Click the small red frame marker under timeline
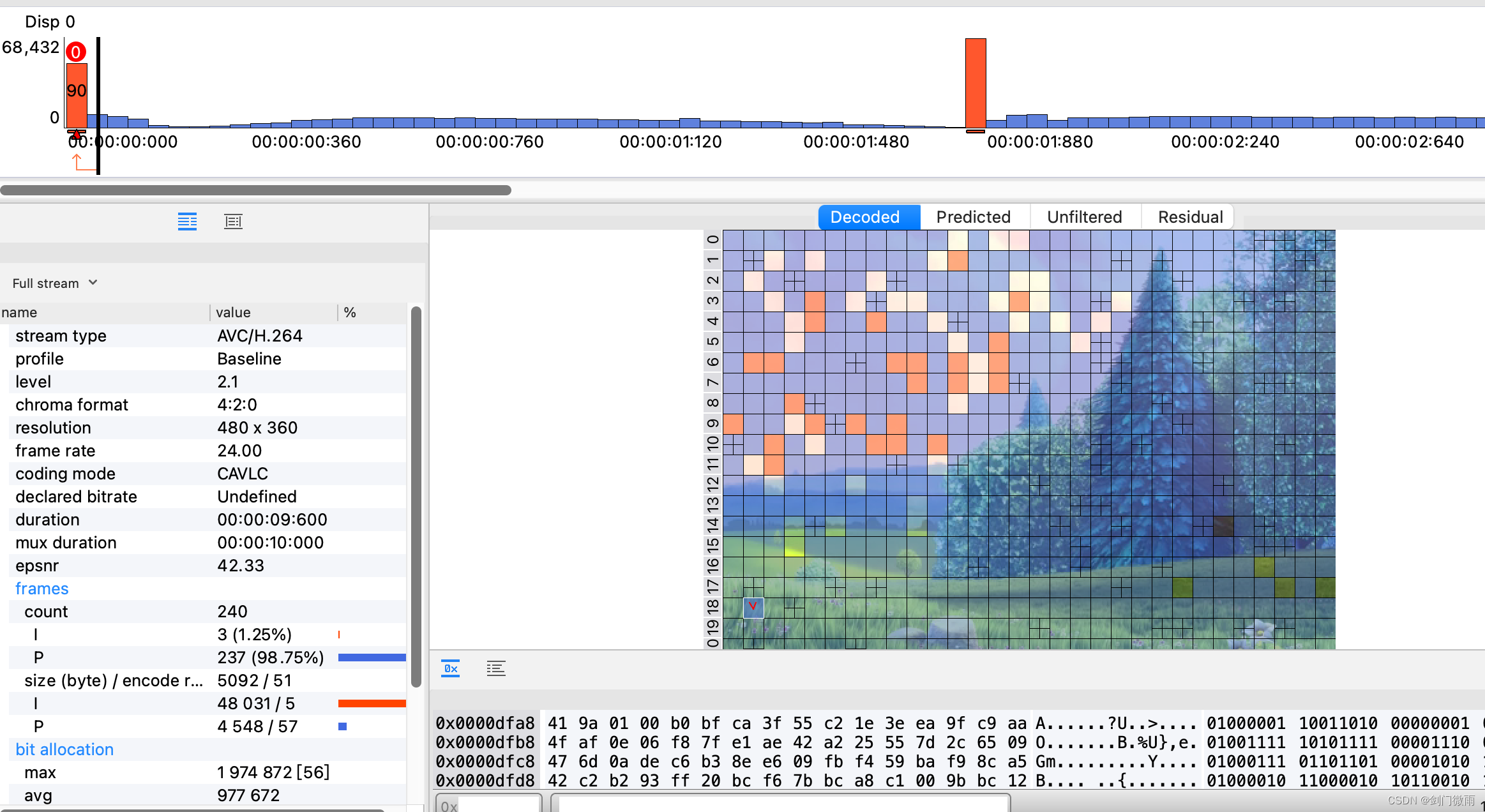 (77, 133)
